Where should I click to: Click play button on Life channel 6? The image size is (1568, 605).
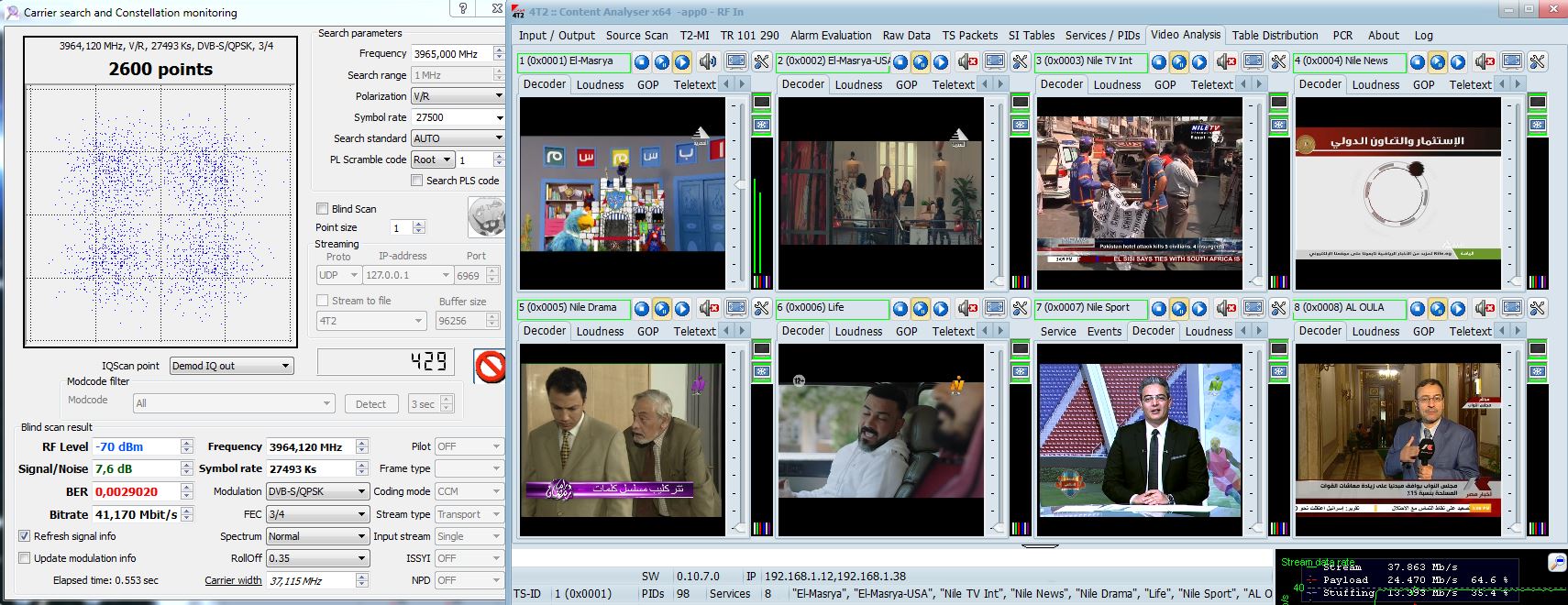click(x=941, y=309)
